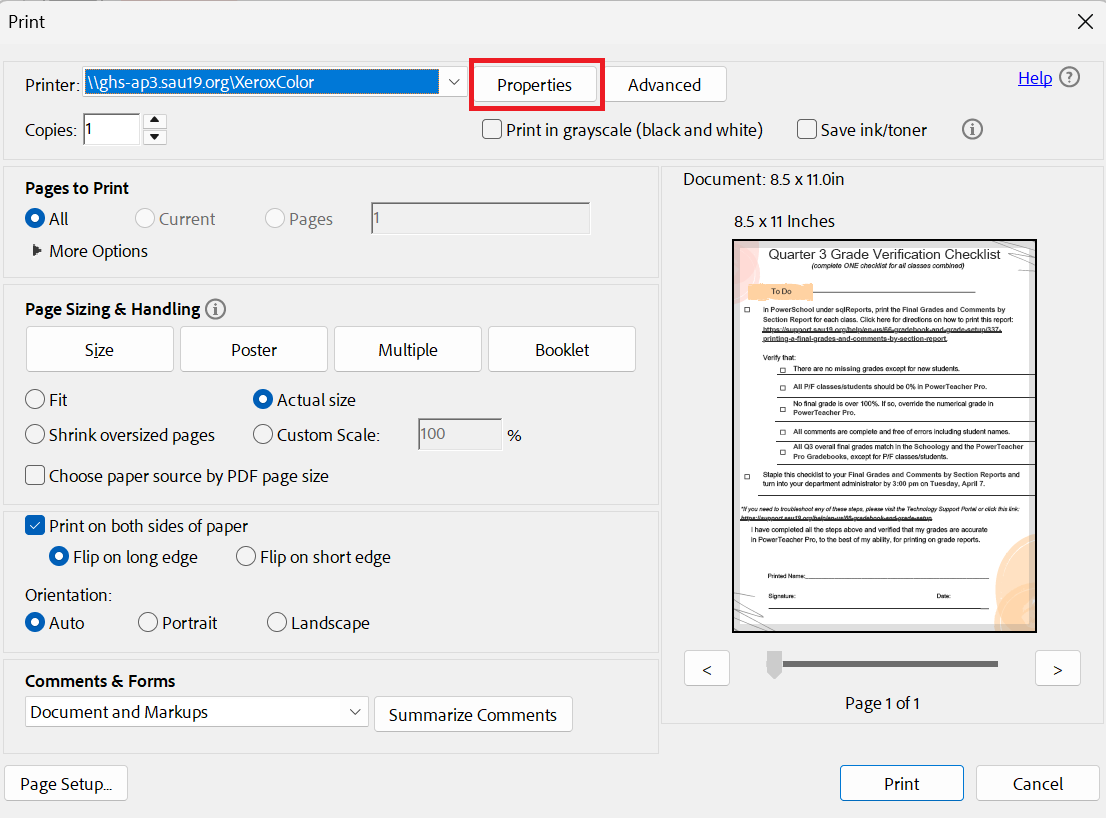Toggle Print on both sides of paper
The height and width of the screenshot is (818, 1106).
coord(35,526)
